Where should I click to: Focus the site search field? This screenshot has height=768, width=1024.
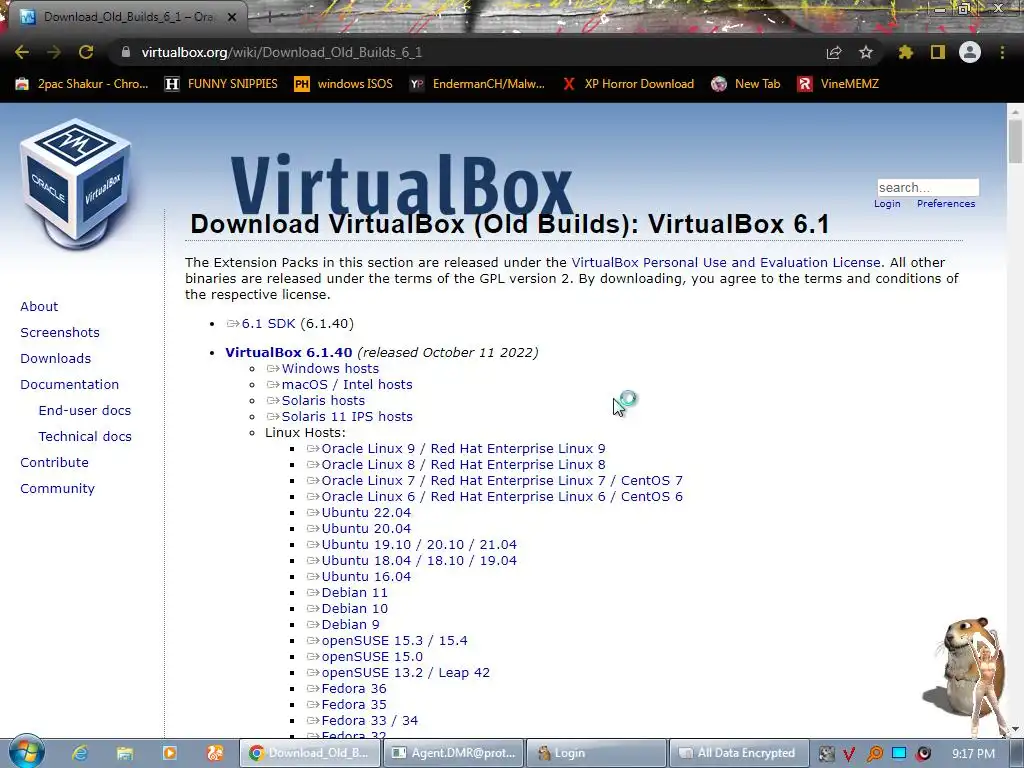[x=928, y=187]
